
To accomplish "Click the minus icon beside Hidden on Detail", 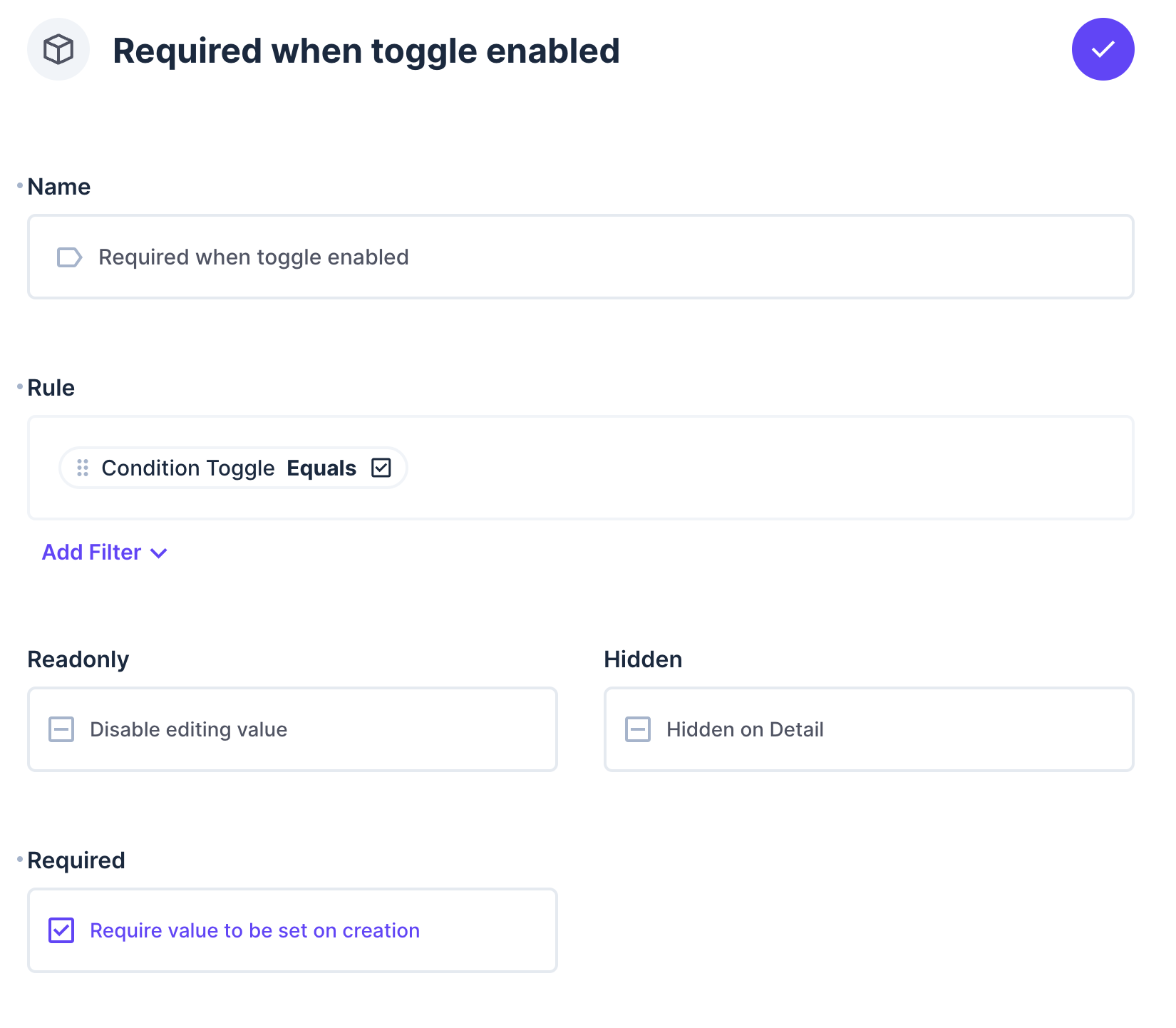I will pos(638,729).
